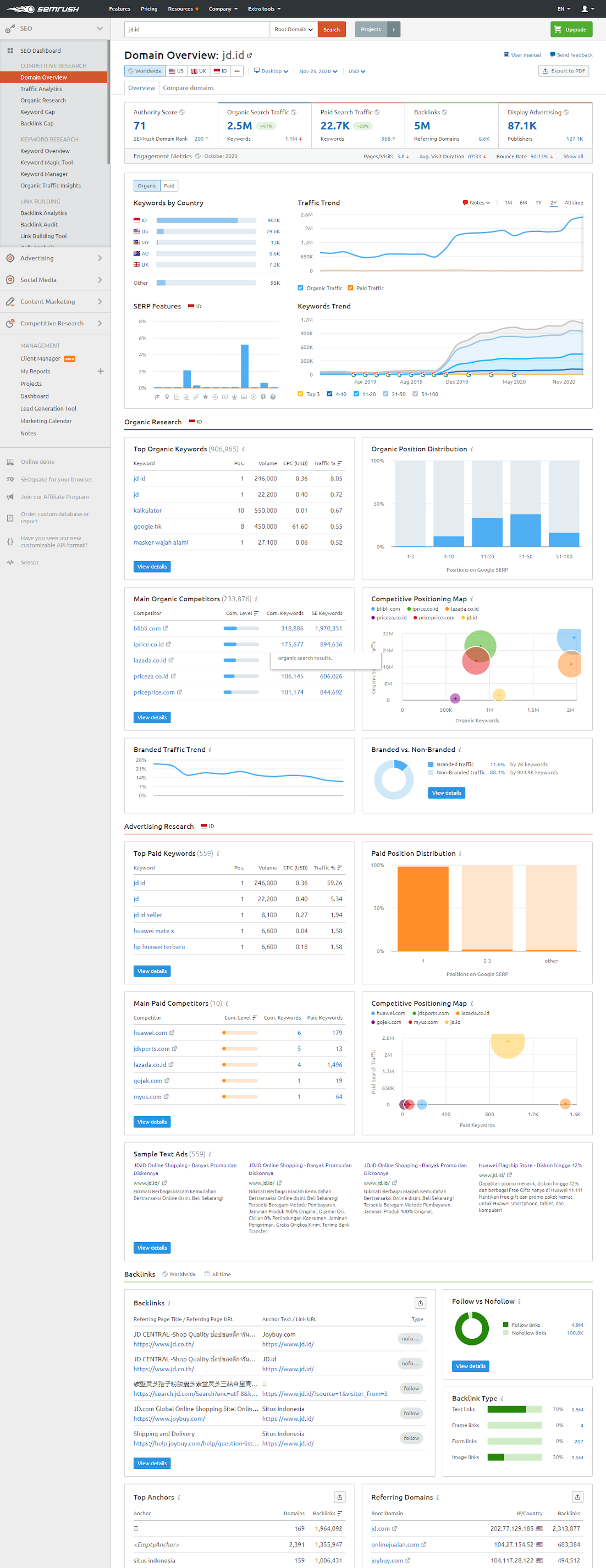
Task: Click the plus icon next to Projects
Action: click(x=394, y=29)
